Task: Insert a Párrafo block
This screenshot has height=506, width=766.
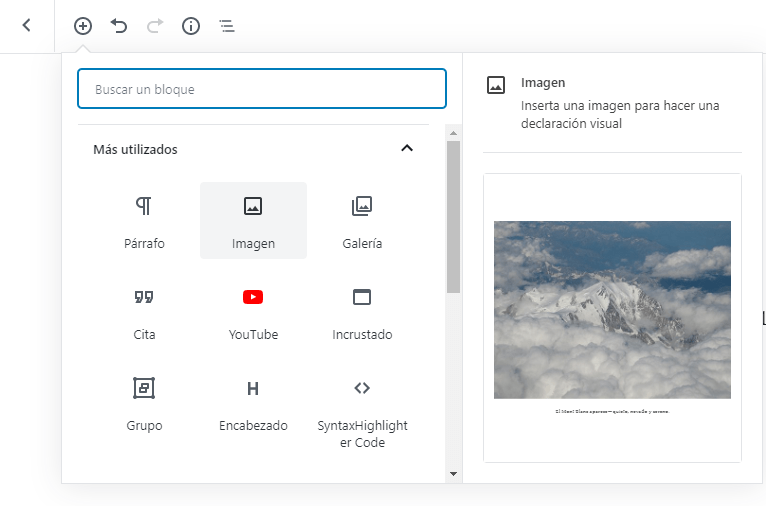Action: point(145,221)
